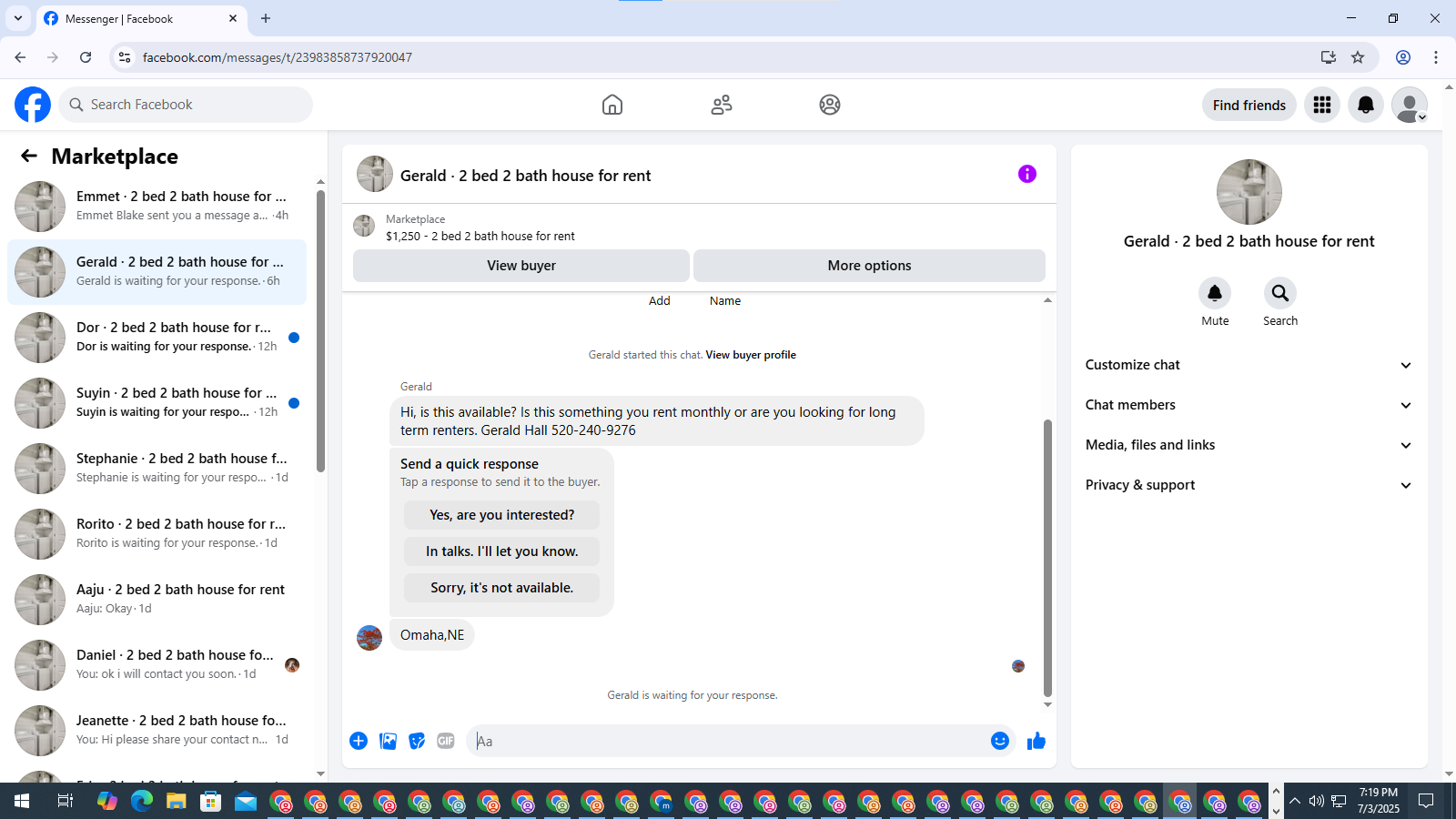
Task: Open the emoji picker in message box
Action: click(x=1000, y=741)
